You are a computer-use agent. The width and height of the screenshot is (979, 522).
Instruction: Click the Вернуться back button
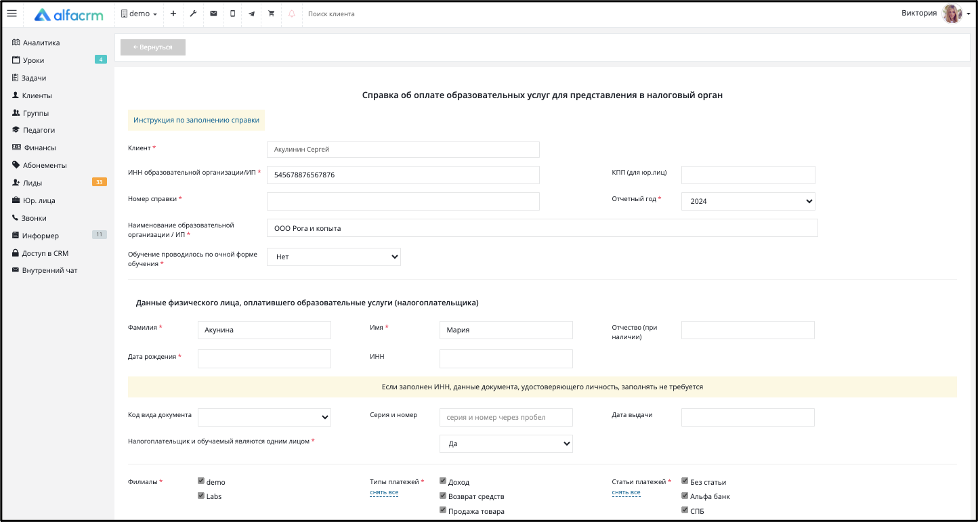point(153,47)
